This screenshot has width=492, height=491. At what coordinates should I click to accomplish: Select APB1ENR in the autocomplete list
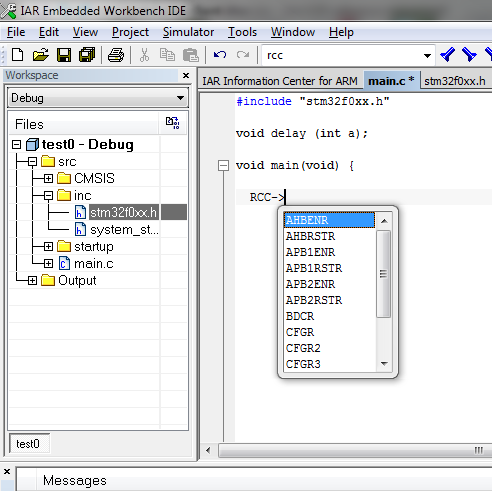tap(329, 252)
